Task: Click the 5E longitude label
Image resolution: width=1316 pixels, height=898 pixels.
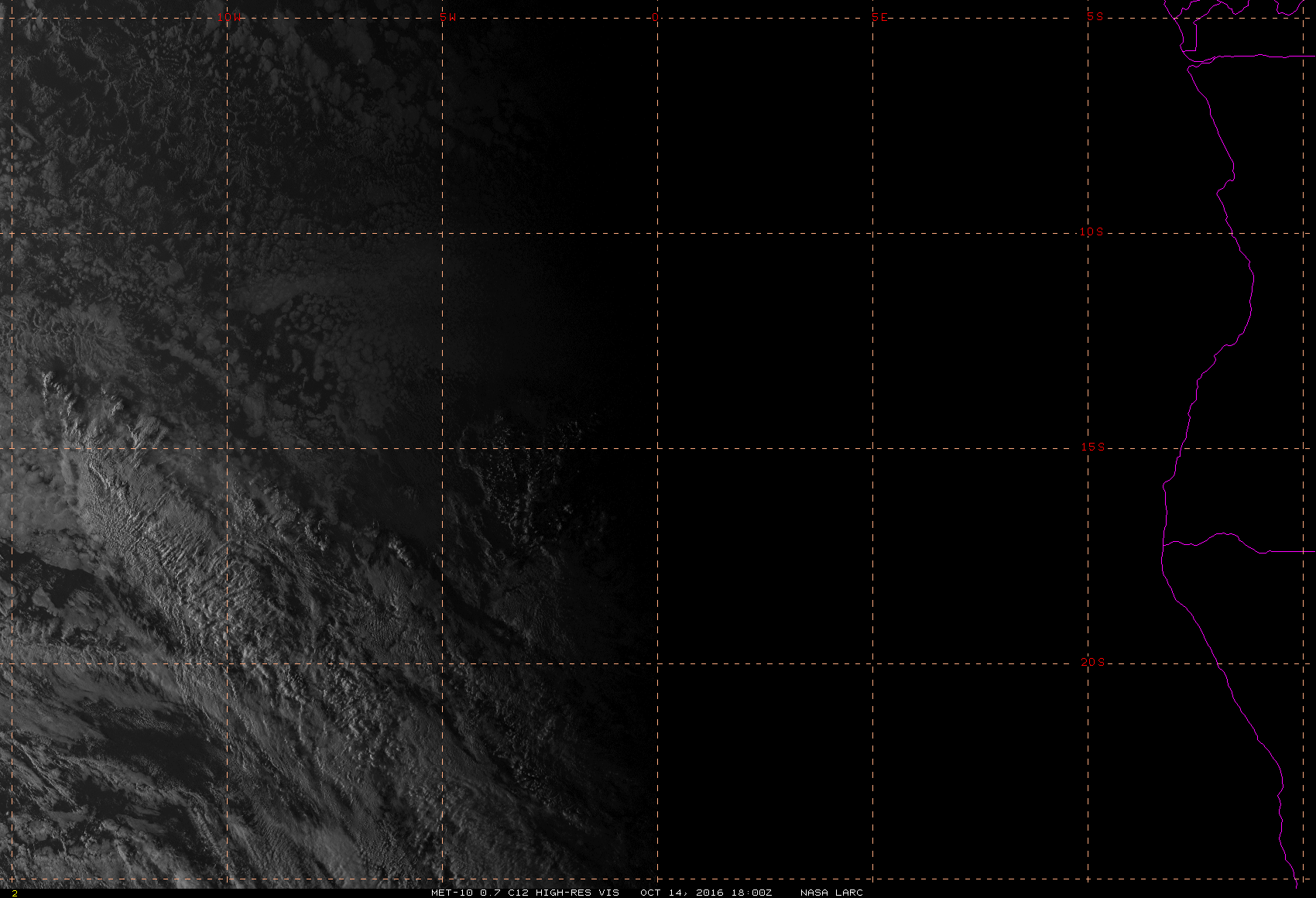Action: pos(880,17)
